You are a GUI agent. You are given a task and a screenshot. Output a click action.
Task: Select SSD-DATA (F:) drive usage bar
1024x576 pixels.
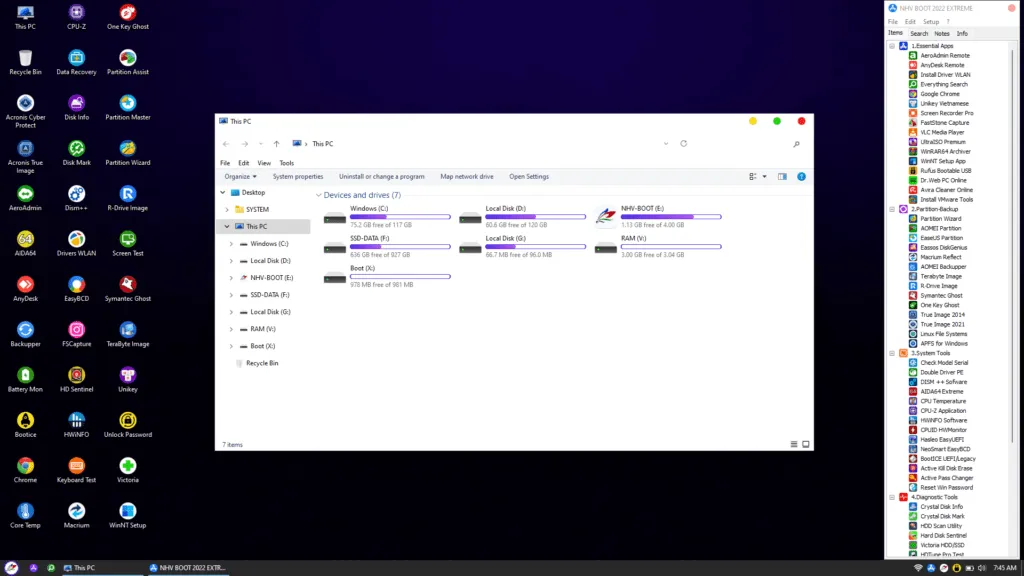(x=385, y=246)
